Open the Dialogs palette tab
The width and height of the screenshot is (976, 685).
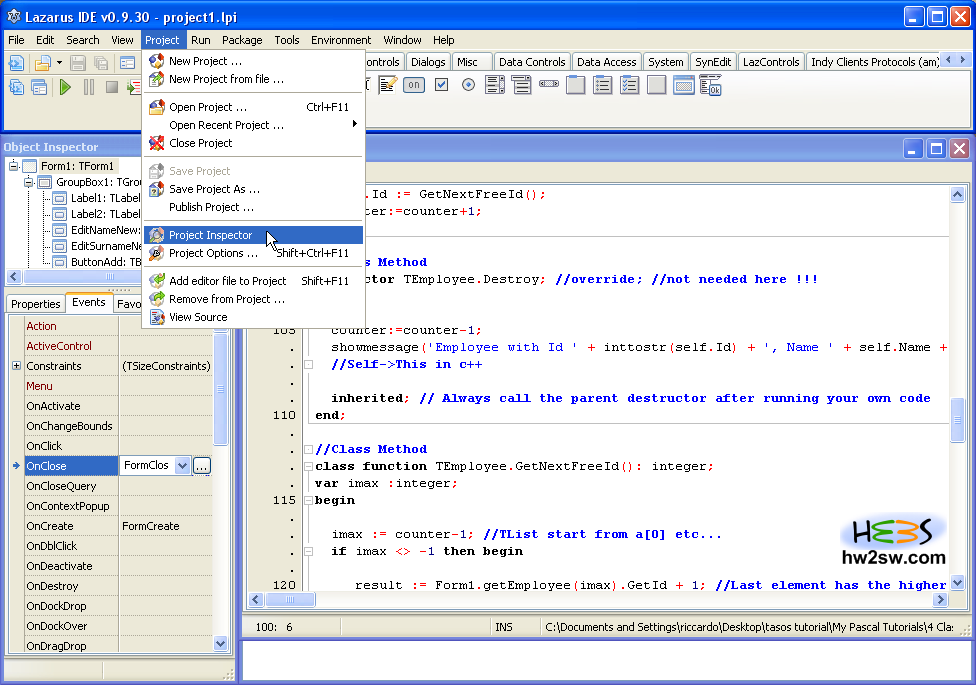pos(428,62)
